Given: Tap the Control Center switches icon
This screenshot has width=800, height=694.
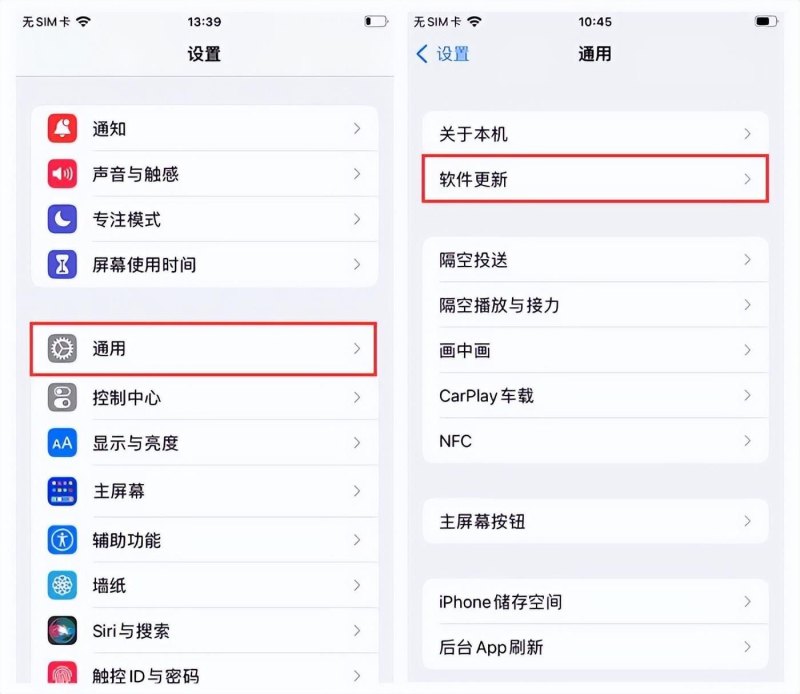Looking at the screenshot, I should coord(62,397).
